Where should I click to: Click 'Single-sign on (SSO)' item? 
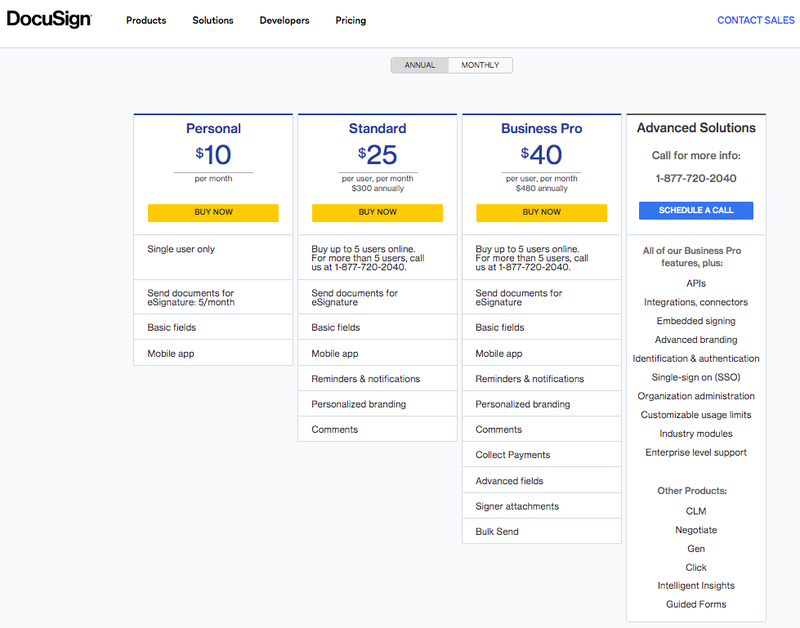point(696,378)
